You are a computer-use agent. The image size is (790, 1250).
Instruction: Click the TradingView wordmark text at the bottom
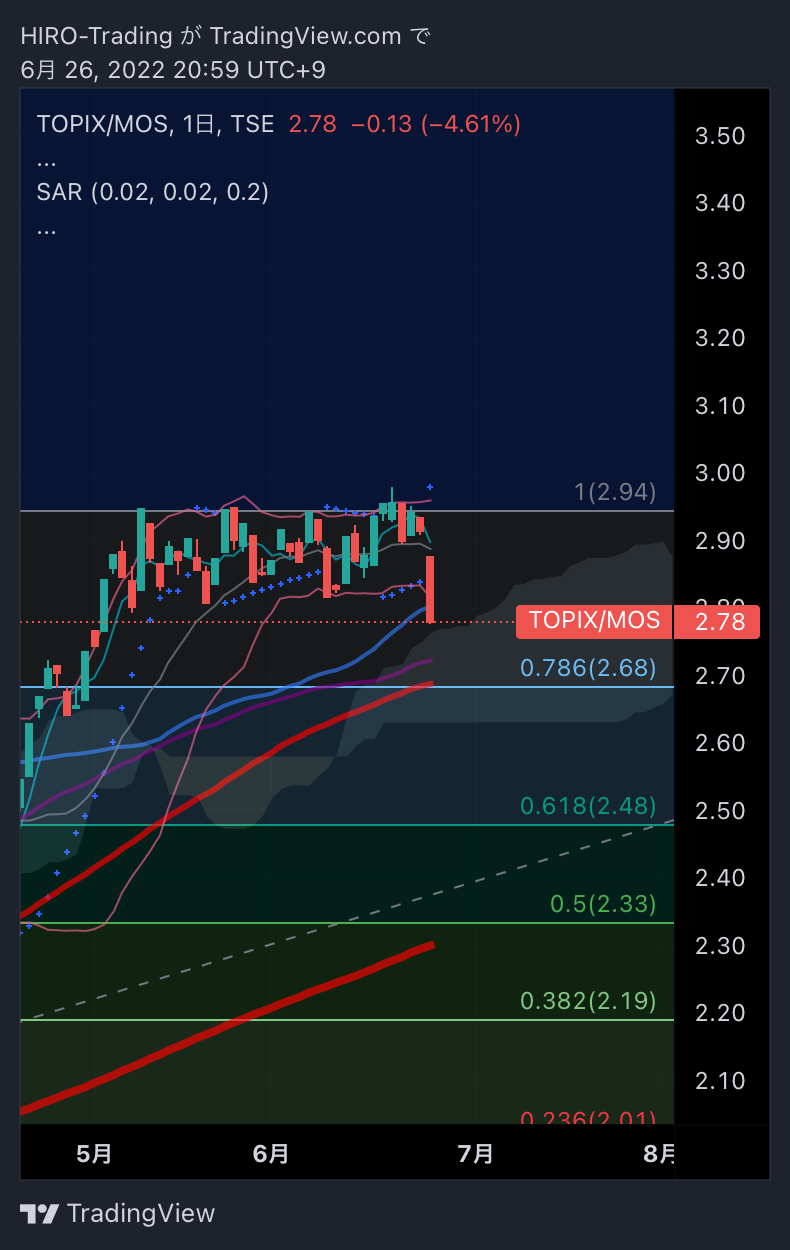coord(141,1214)
